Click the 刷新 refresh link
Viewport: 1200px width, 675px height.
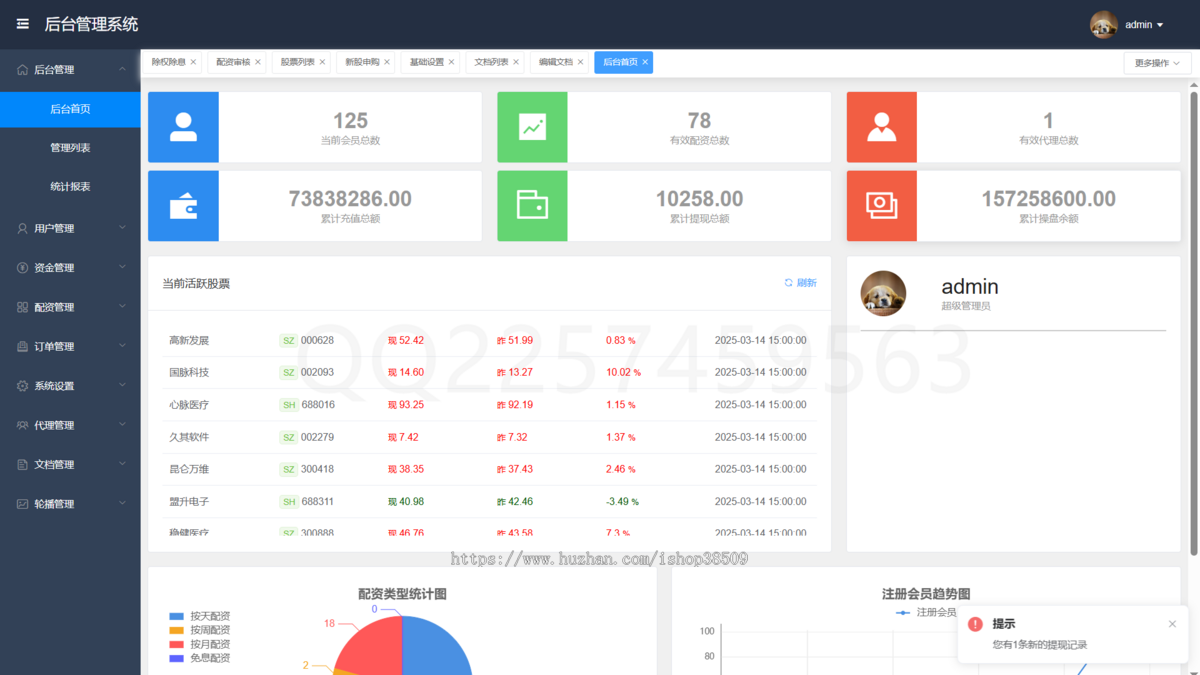pyautogui.click(x=800, y=283)
